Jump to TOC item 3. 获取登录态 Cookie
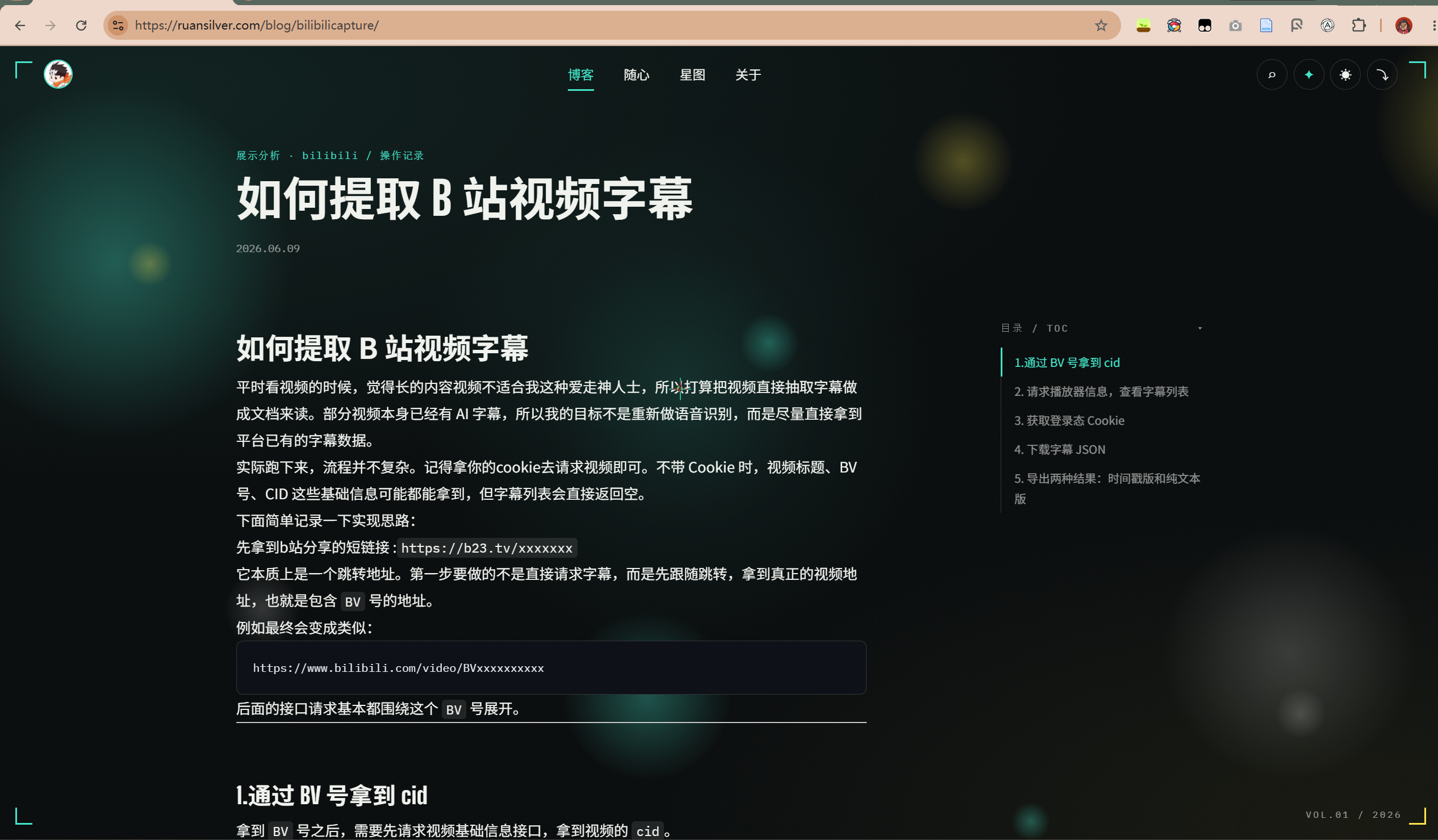The width and height of the screenshot is (1438, 840). pos(1069,421)
